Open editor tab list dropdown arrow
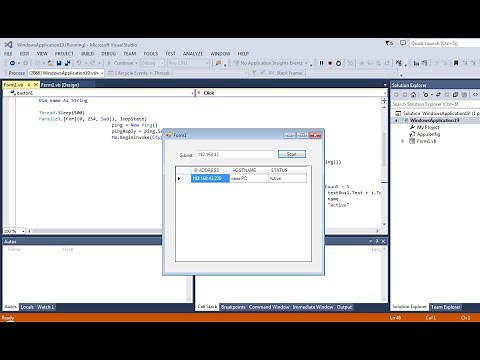The height and width of the screenshot is (360, 480). pos(385,85)
